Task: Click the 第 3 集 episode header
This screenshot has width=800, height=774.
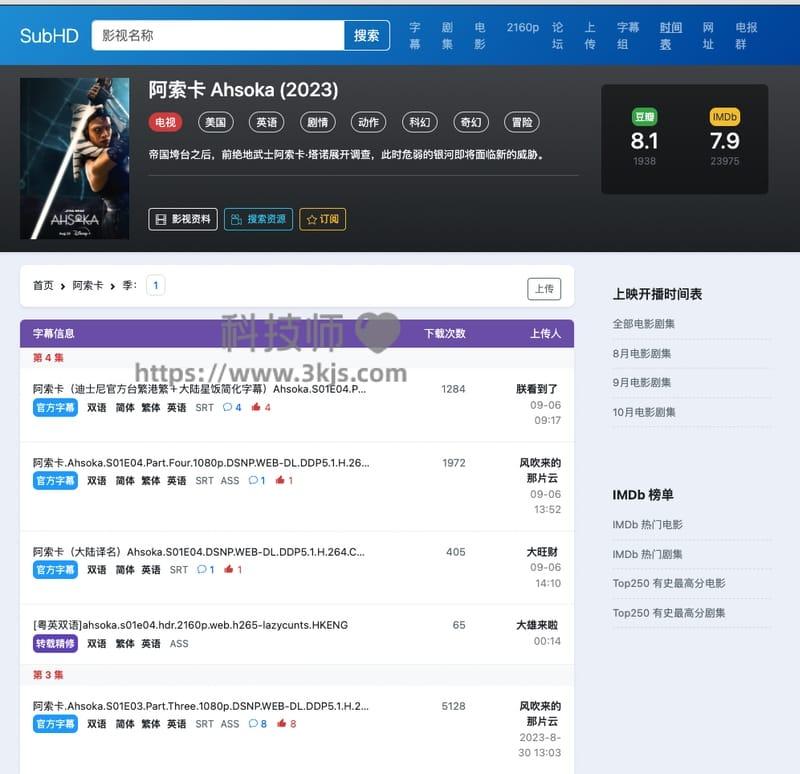Action: pos(48,675)
